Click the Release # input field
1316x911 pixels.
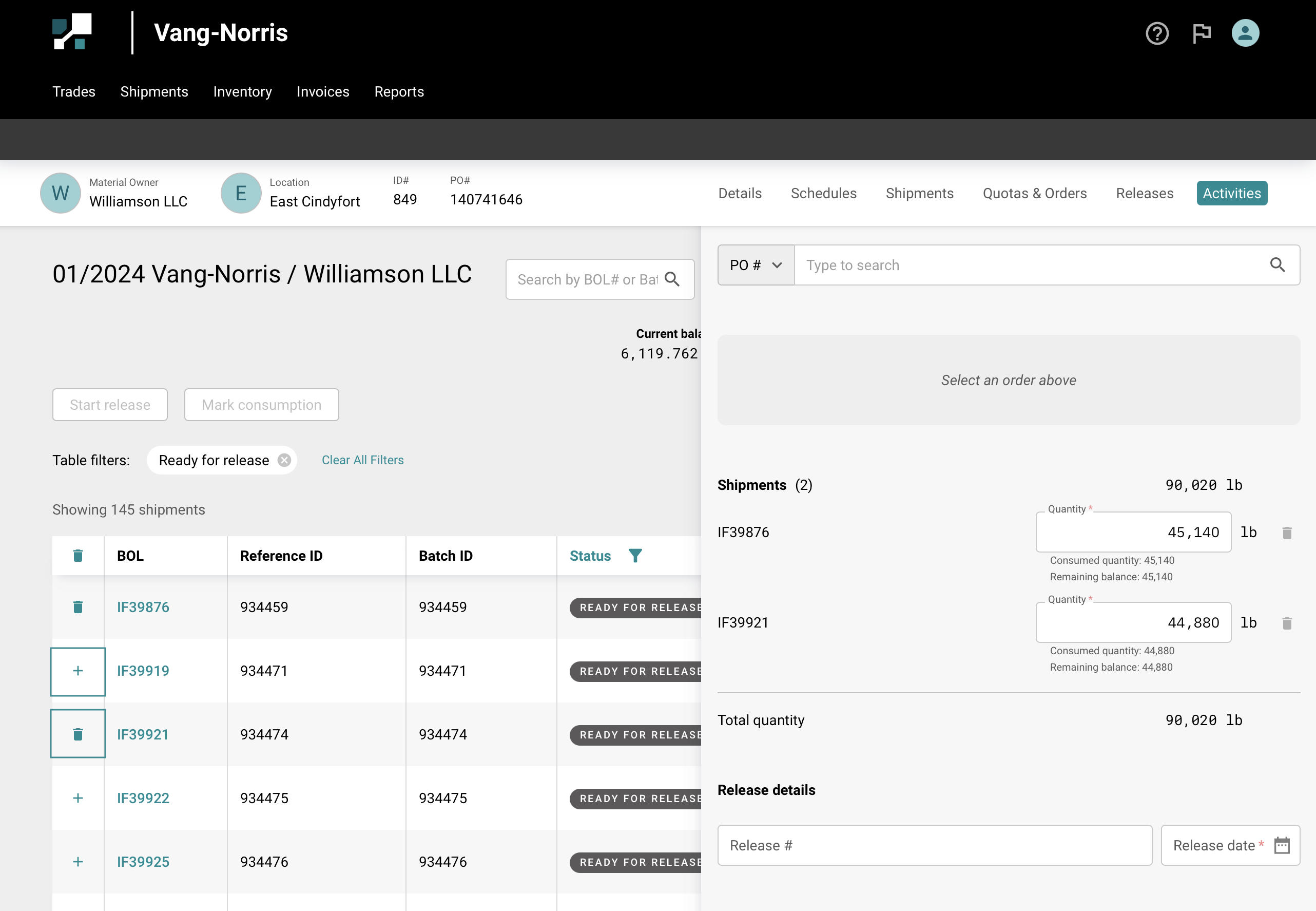point(934,845)
